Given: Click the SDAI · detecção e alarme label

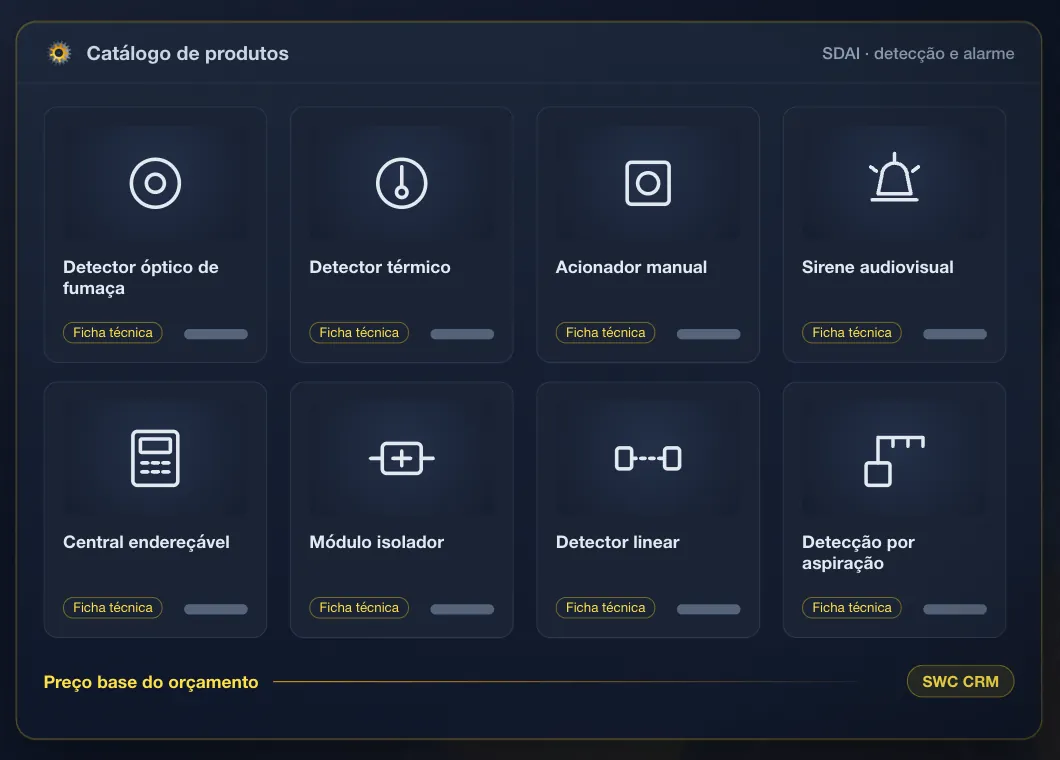Looking at the screenshot, I should tap(918, 53).
